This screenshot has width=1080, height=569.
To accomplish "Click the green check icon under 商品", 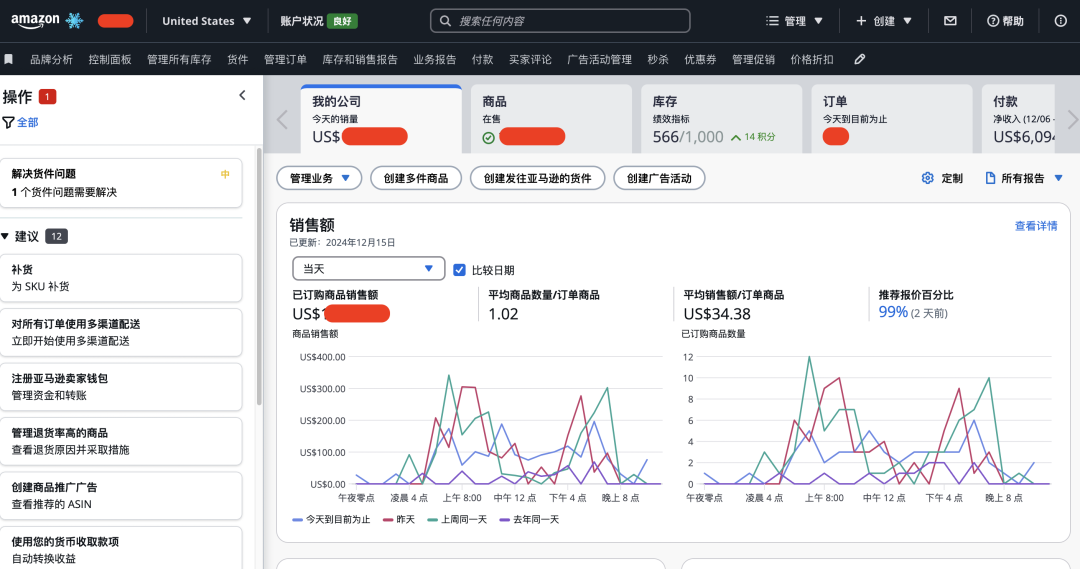I will point(488,138).
